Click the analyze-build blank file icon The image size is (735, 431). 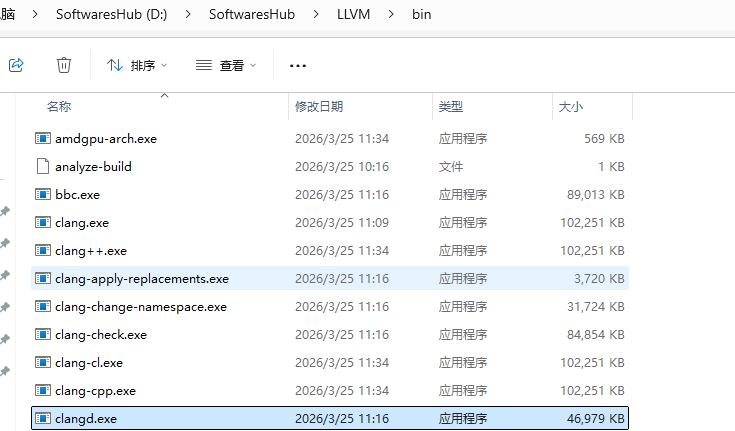click(x=43, y=166)
